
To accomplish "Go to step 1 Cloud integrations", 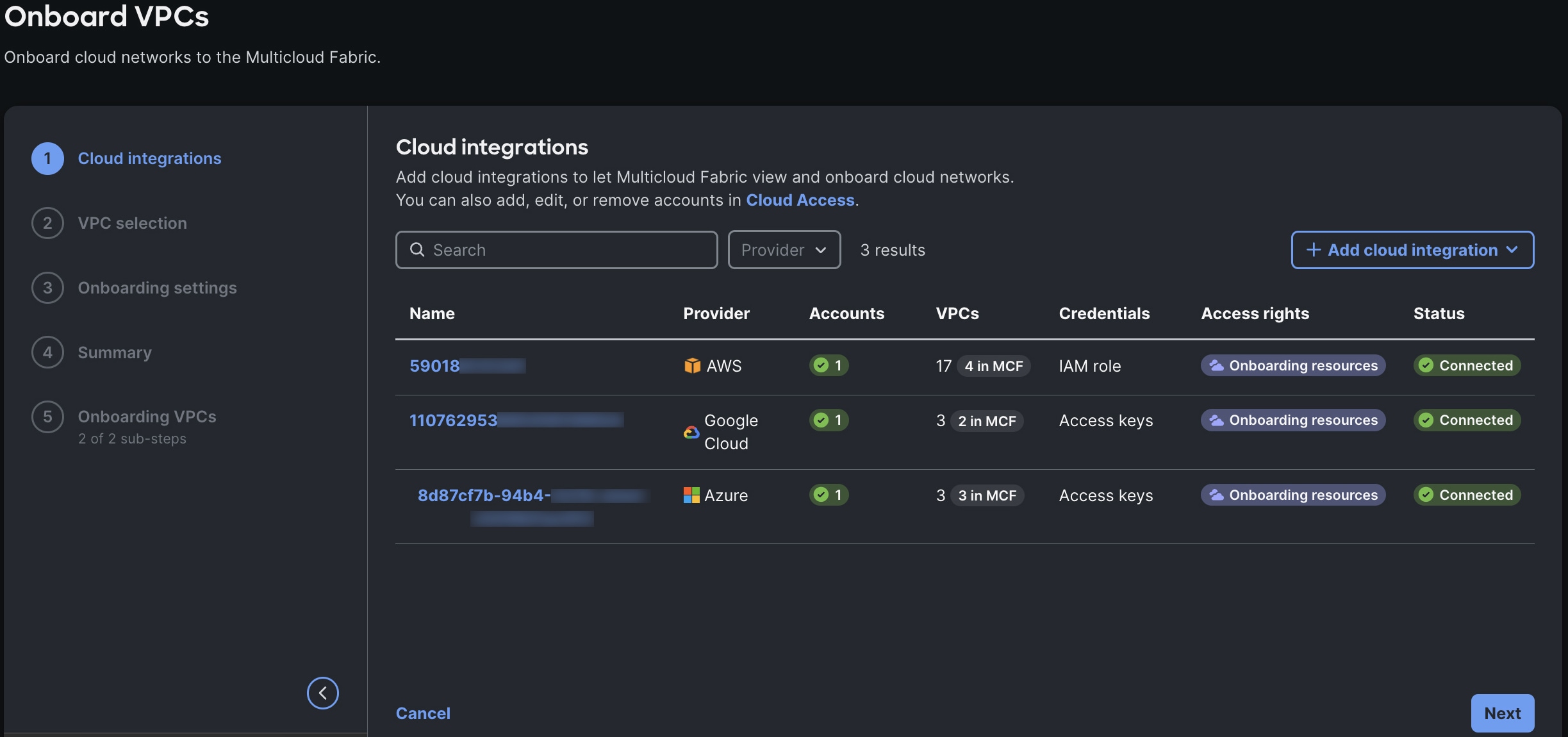I will pyautogui.click(x=126, y=158).
